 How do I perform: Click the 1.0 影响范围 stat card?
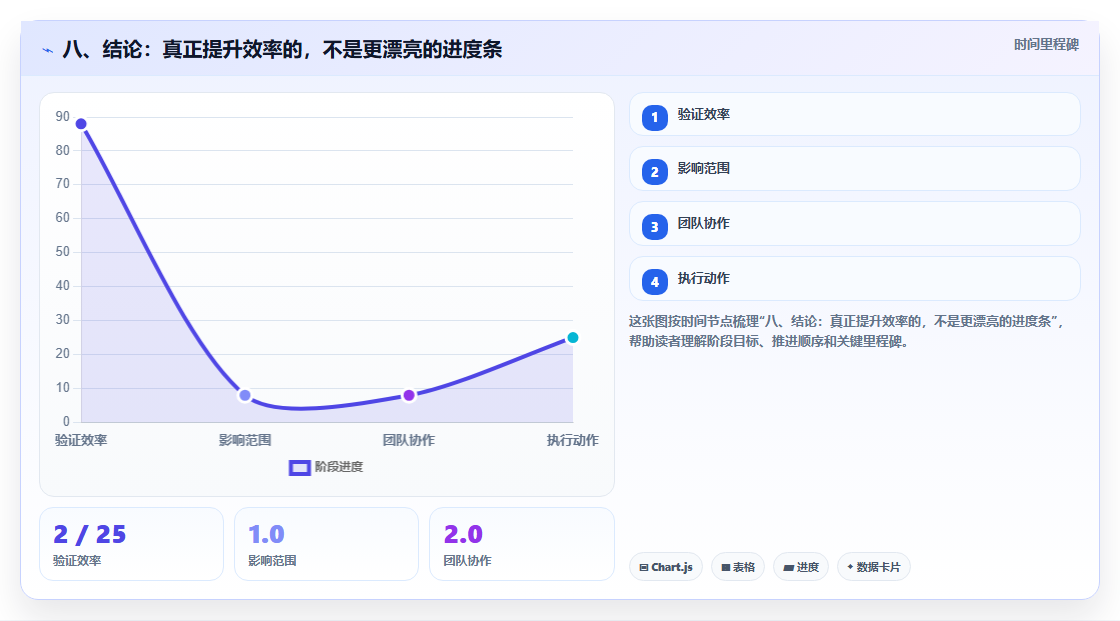coord(326,544)
